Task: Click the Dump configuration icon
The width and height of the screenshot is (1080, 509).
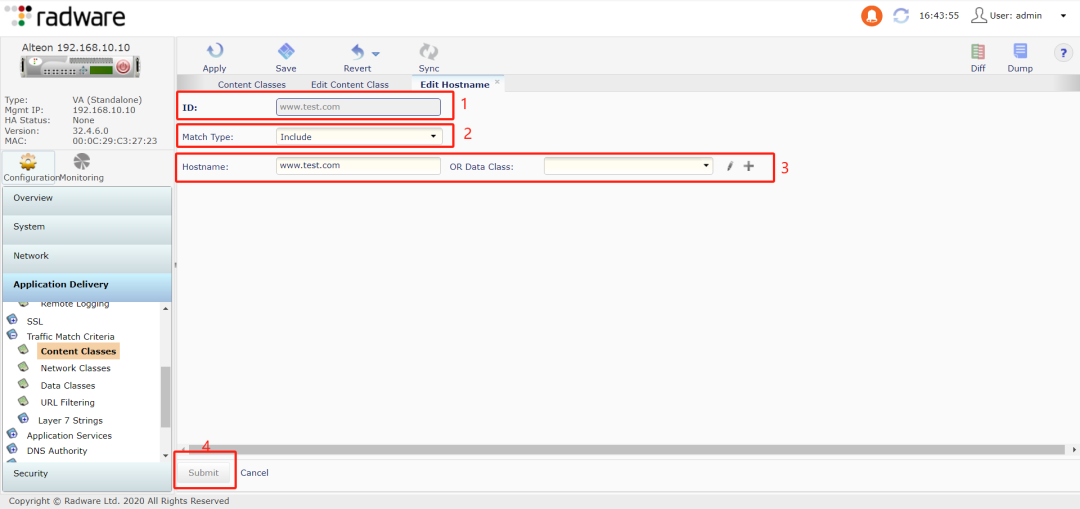Action: 1020,52
